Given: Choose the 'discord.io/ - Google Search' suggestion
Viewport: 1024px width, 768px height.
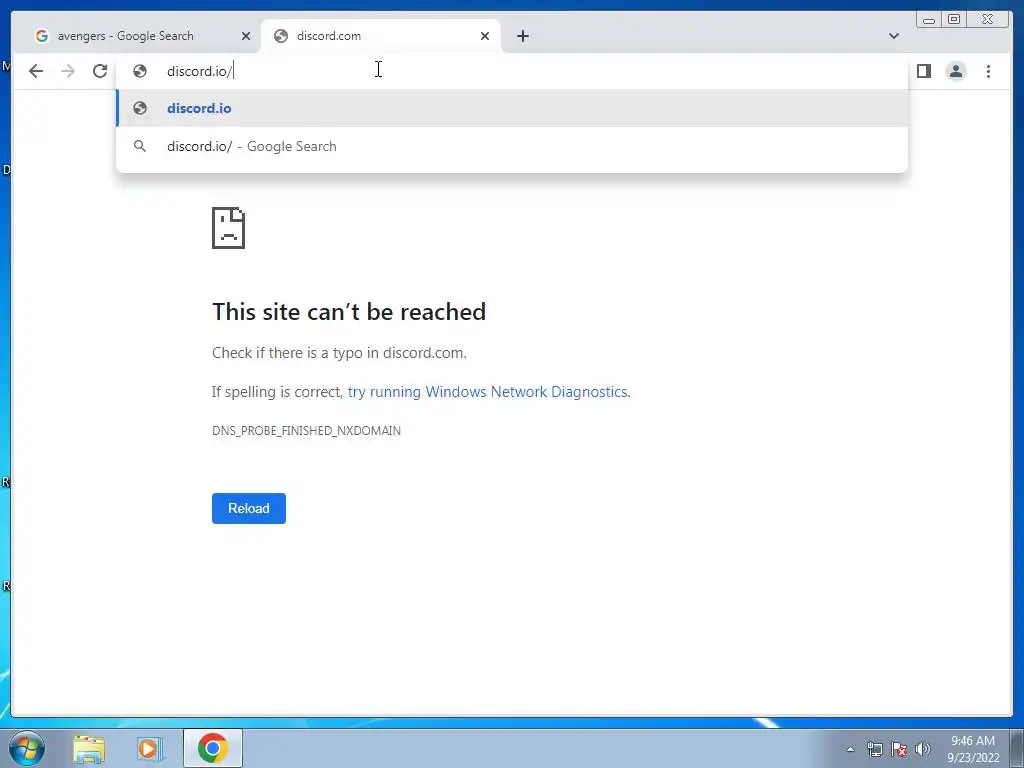Looking at the screenshot, I should click(x=512, y=146).
